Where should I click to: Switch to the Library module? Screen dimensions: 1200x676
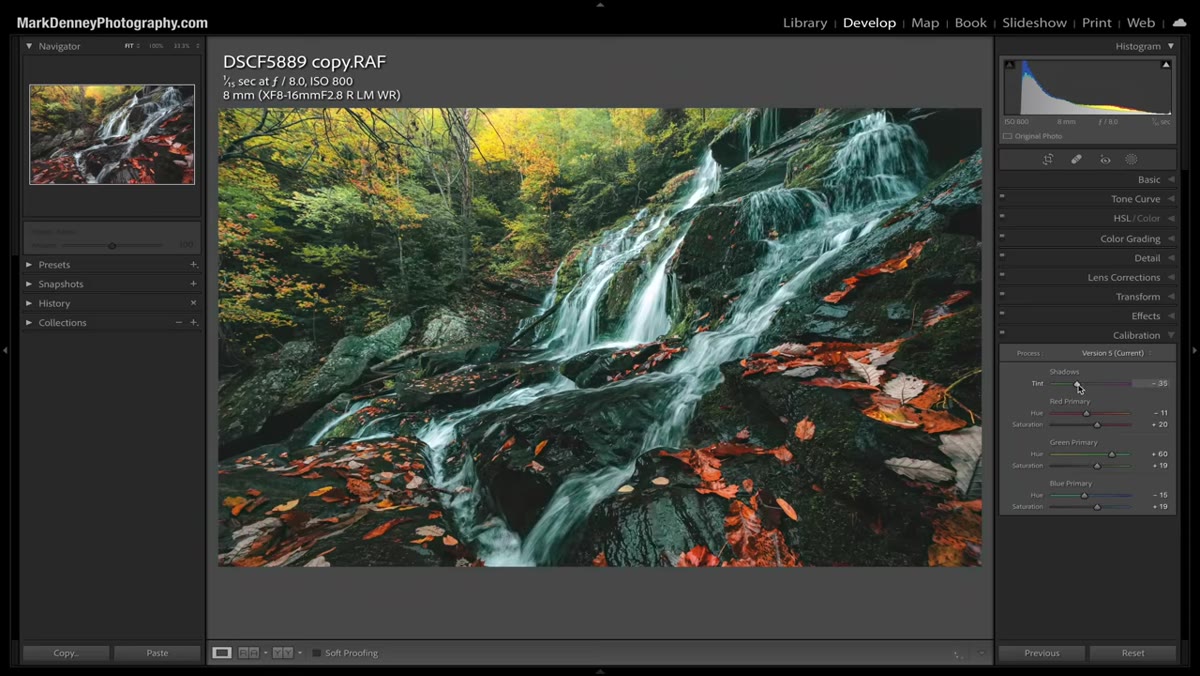click(x=805, y=22)
